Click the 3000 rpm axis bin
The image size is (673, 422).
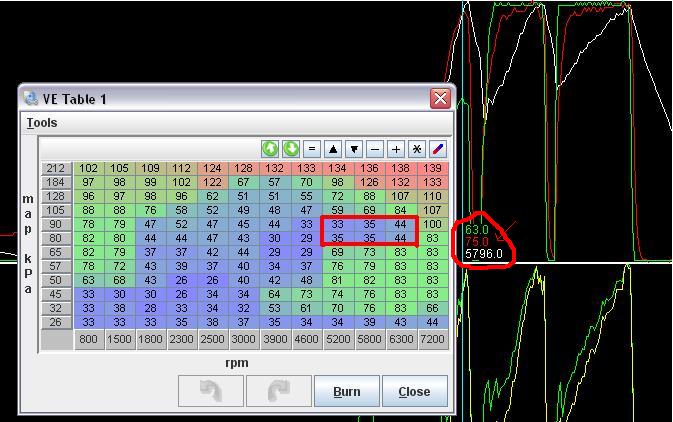coord(244,340)
